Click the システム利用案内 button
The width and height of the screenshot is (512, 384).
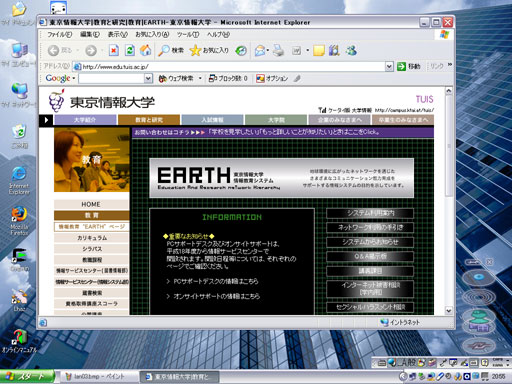tap(370, 213)
